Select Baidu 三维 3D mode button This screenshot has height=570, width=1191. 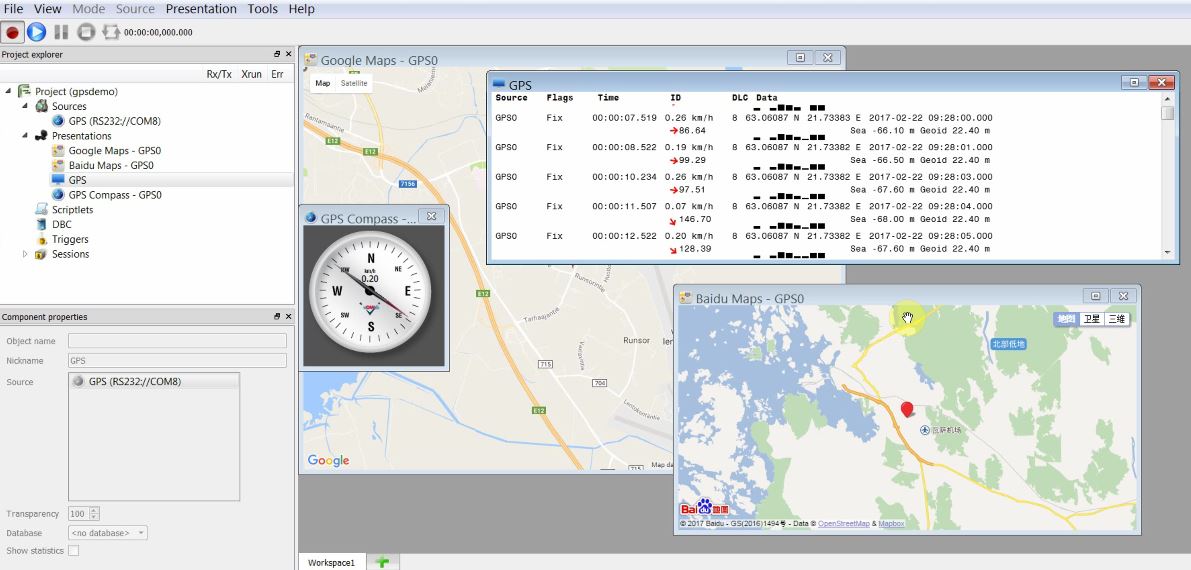[x=1117, y=318]
